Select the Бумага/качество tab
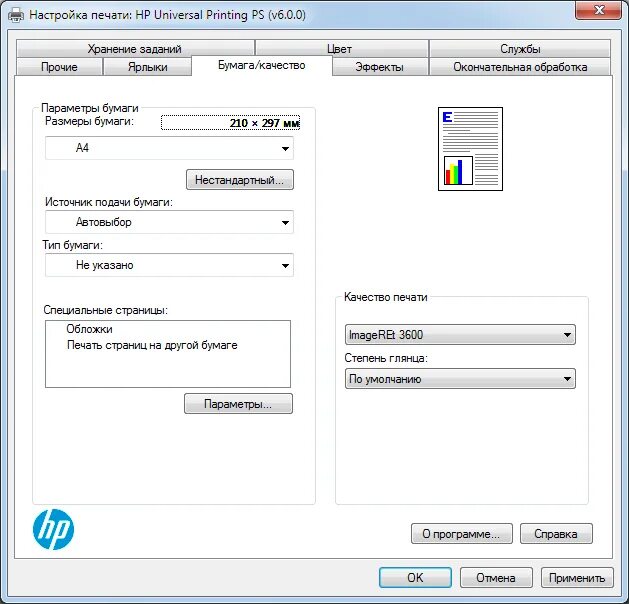Viewport: 629px width, 604px height. point(262,65)
